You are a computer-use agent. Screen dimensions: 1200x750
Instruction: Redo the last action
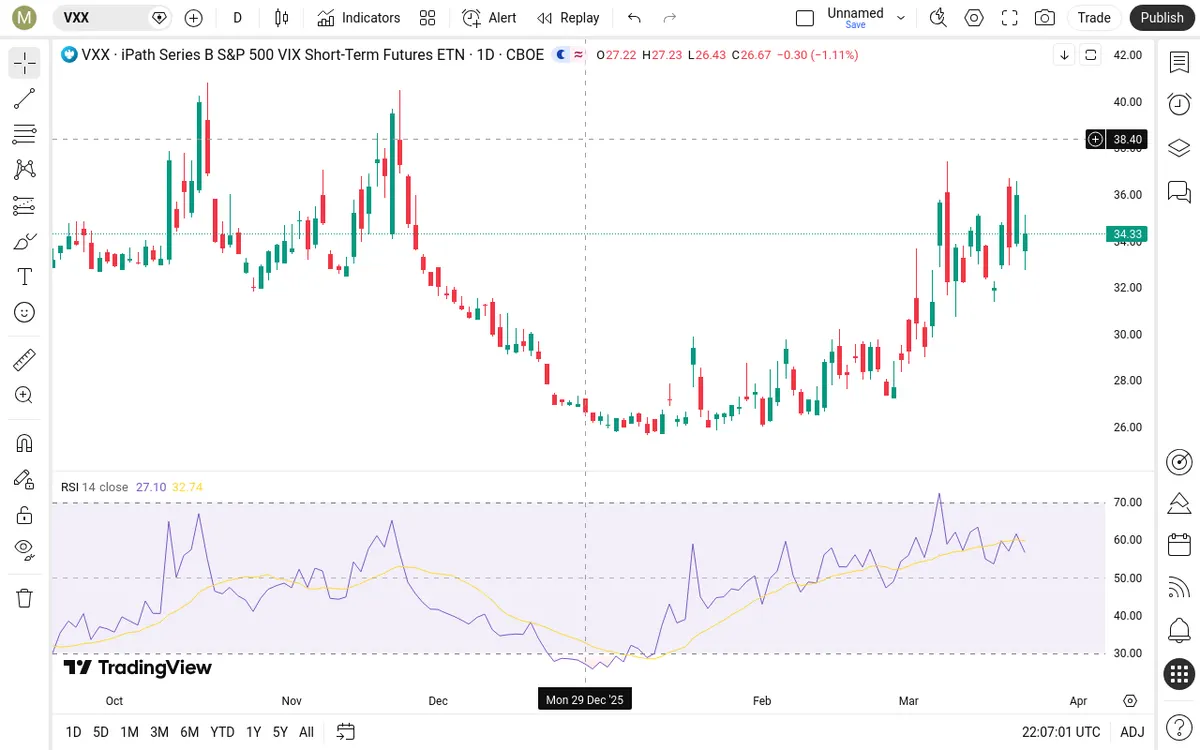click(670, 17)
